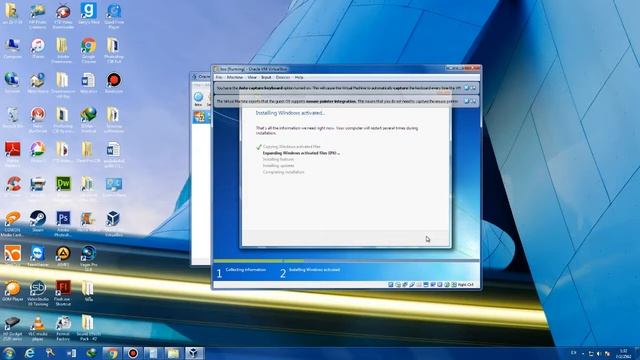The image size is (640, 360).
Task: Select the Bandicam desktop shortcut
Action: tap(114, 83)
